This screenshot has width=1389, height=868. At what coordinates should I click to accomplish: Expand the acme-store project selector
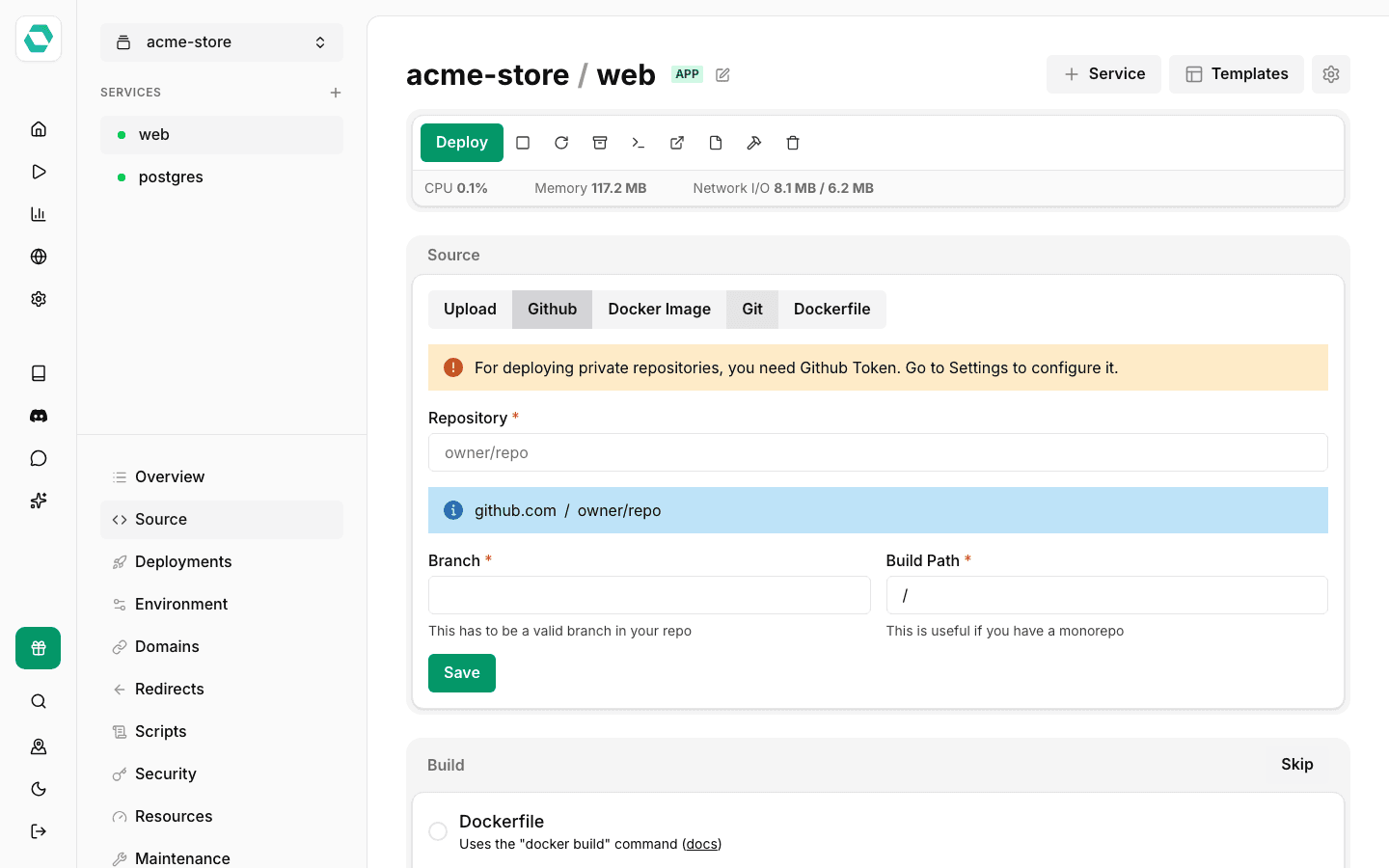pyautogui.click(x=222, y=42)
